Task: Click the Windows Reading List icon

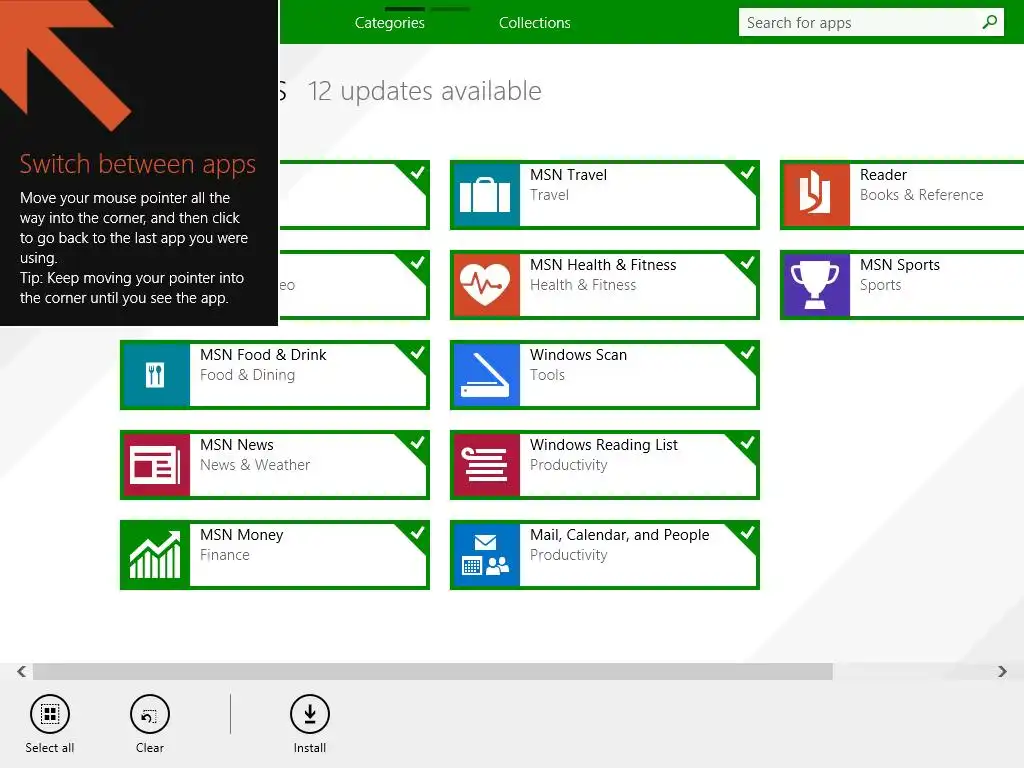Action: 485,465
